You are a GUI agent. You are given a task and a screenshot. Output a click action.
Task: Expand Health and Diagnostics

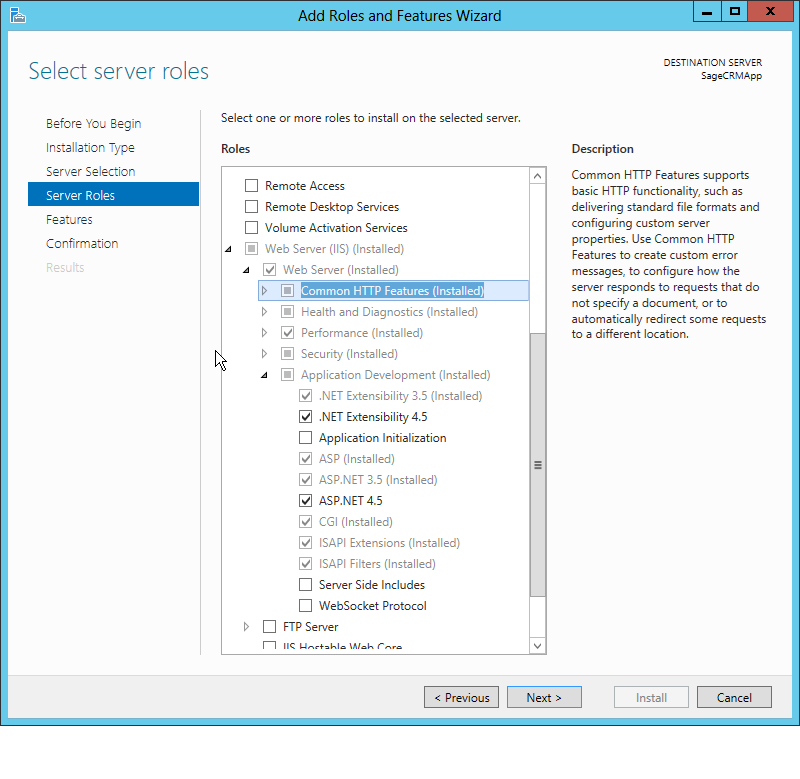point(264,311)
